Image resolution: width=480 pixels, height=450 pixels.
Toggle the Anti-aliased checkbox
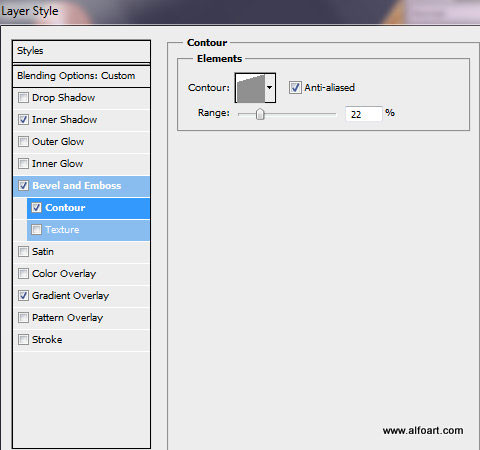(x=295, y=88)
